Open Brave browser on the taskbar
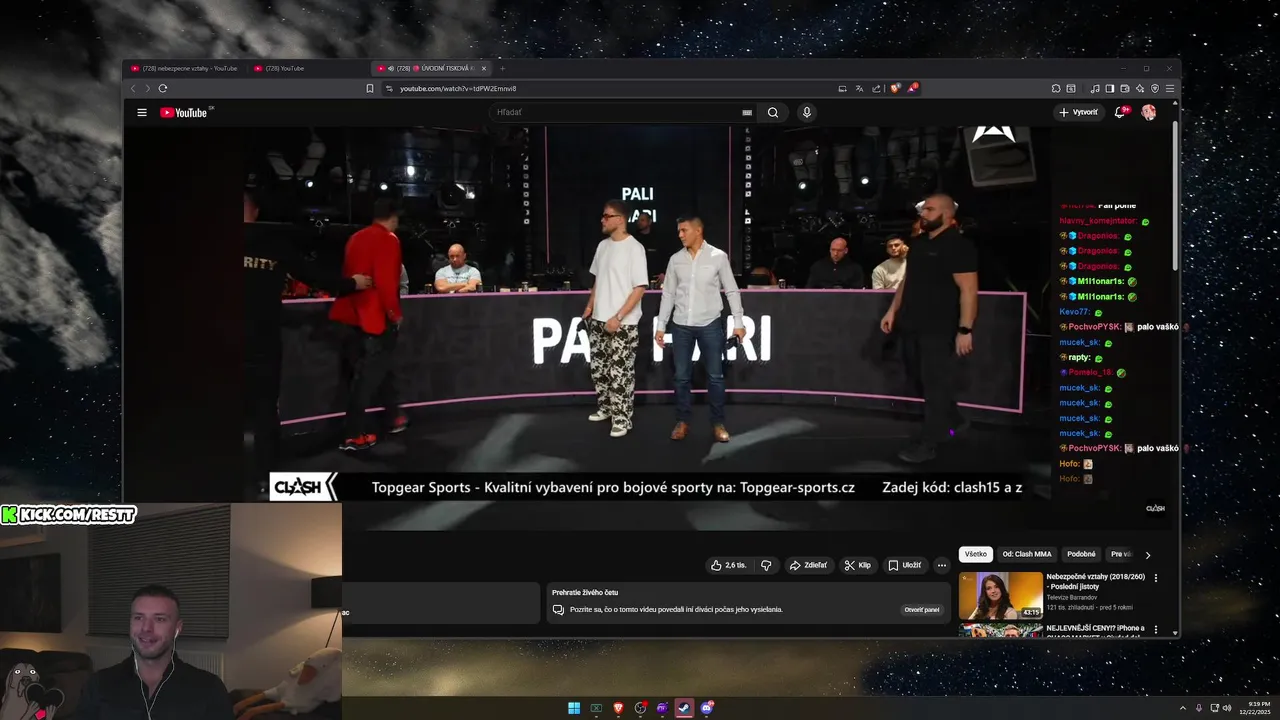 tap(618, 708)
